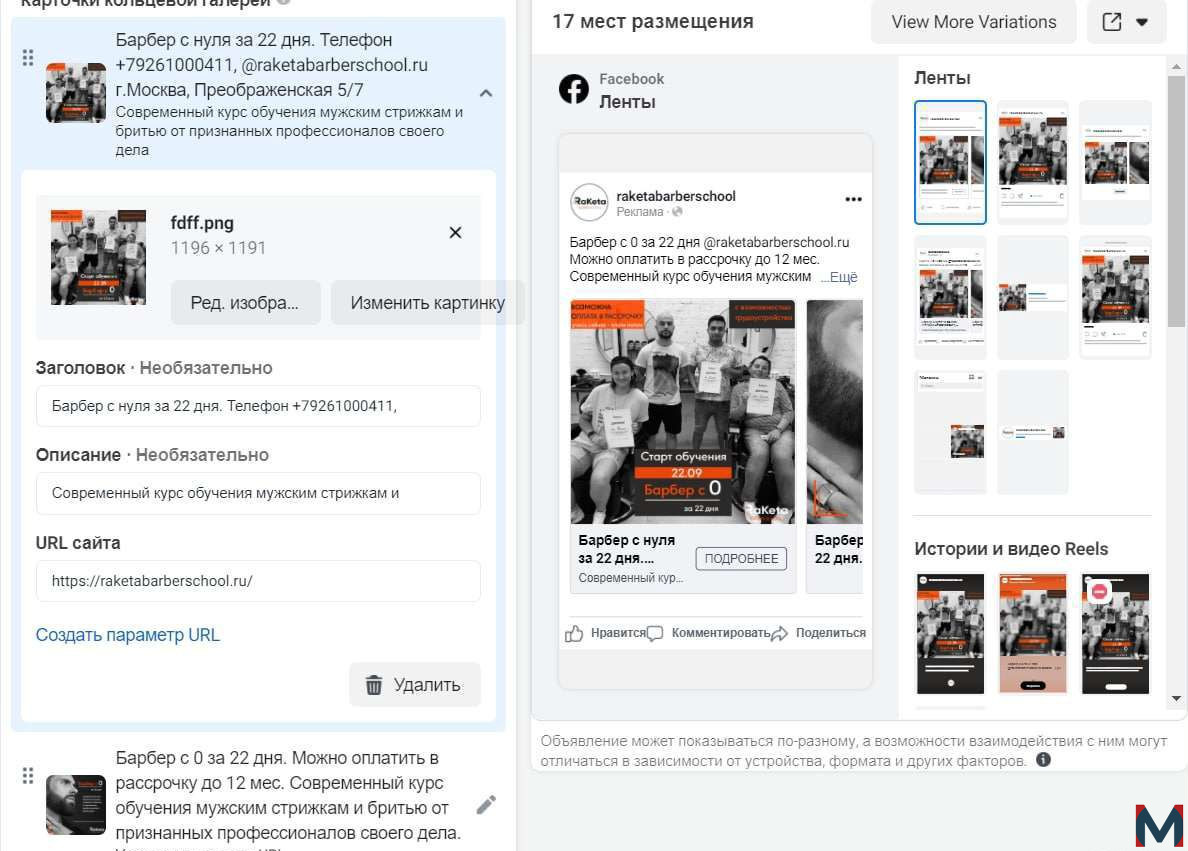Image resolution: width=1188 pixels, height=851 pixels.
Task: Select the first carousel image in the ad preview
Action: point(683,412)
